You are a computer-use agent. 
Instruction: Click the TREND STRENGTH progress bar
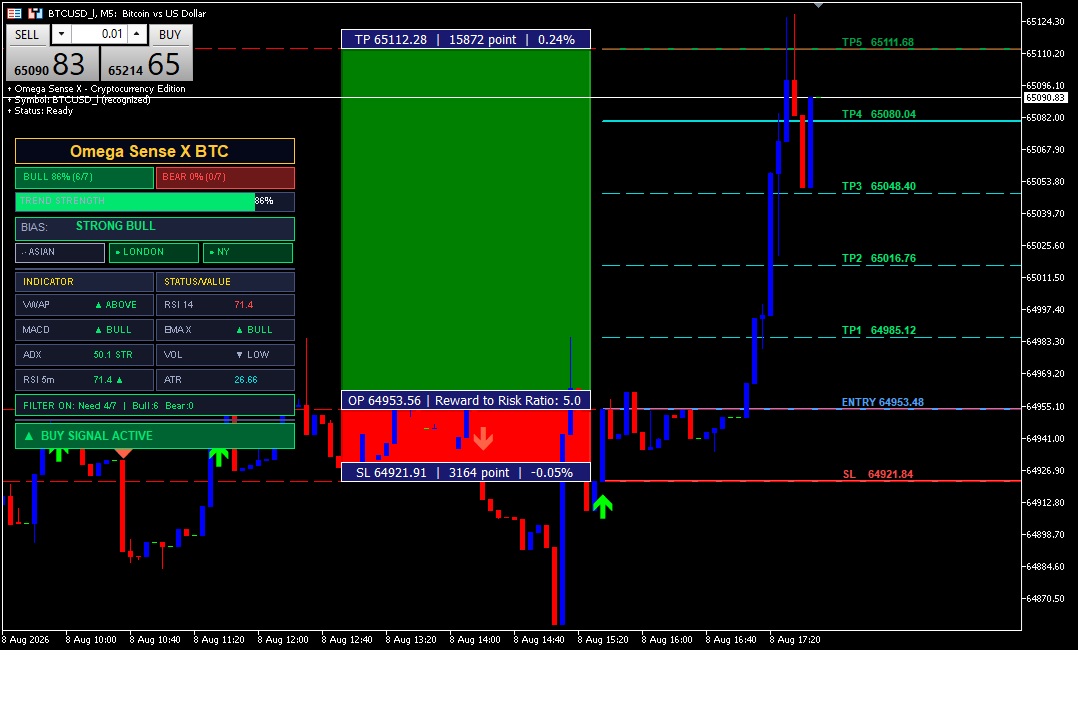coord(155,201)
